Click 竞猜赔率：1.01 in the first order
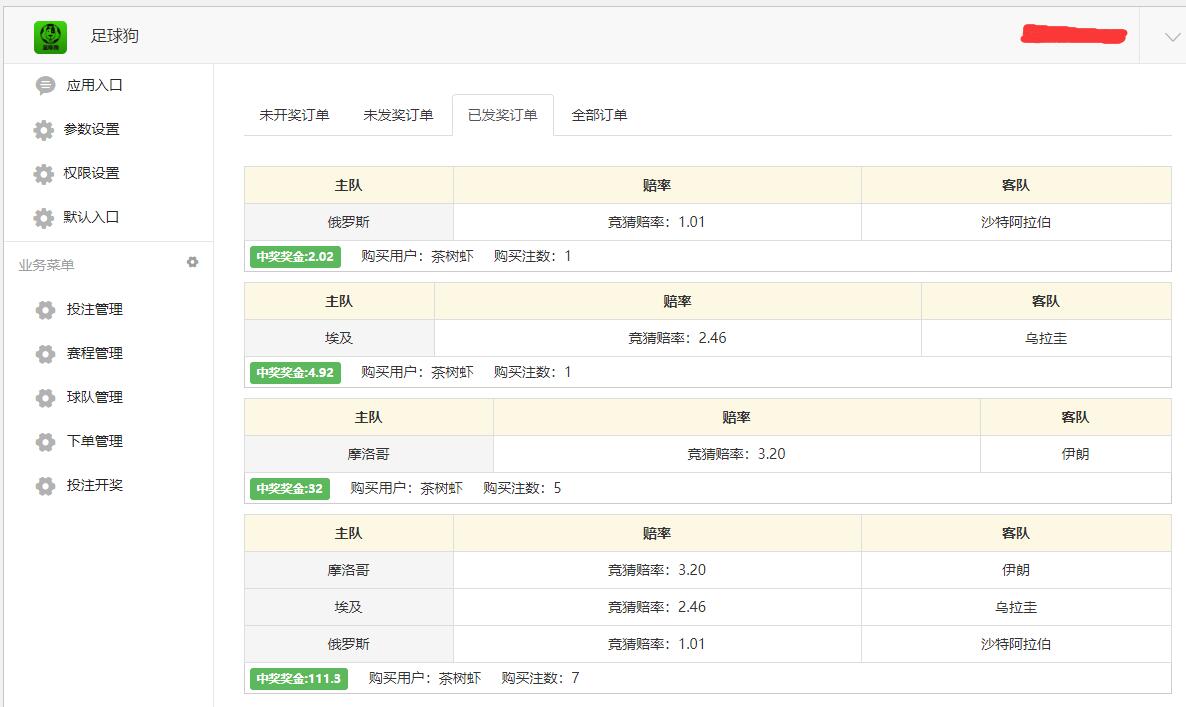The image size is (1186, 707). pyautogui.click(x=657, y=222)
